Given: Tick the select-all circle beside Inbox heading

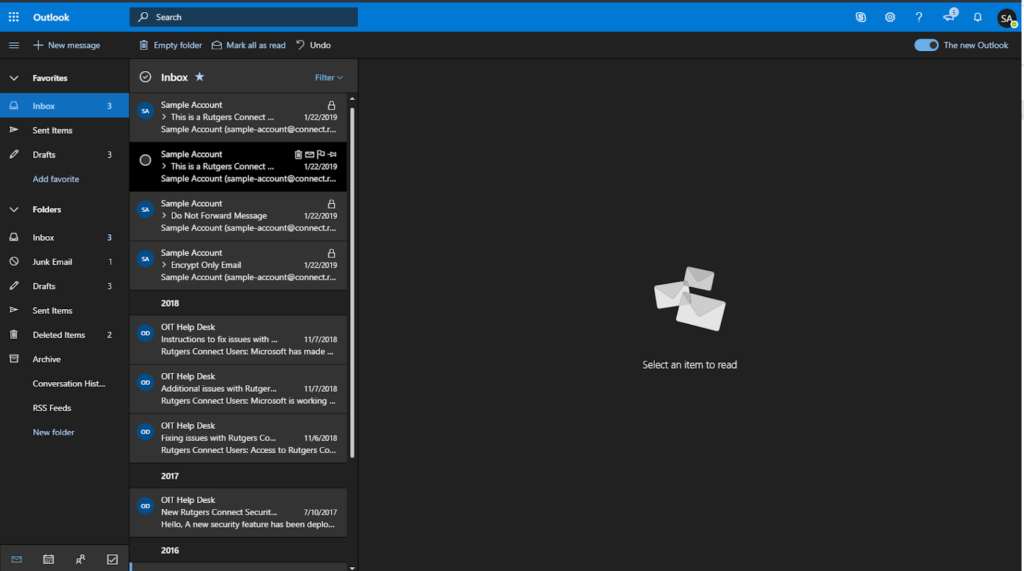Looking at the screenshot, I should point(145,77).
